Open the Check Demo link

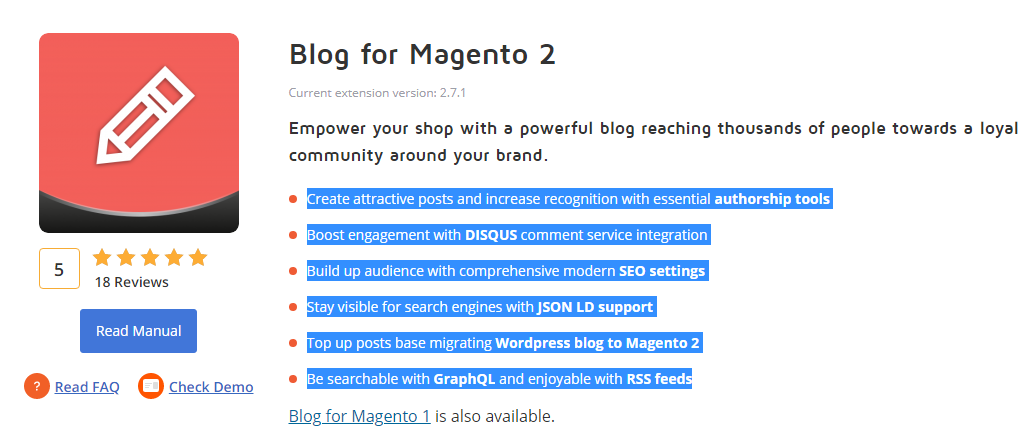point(211,387)
